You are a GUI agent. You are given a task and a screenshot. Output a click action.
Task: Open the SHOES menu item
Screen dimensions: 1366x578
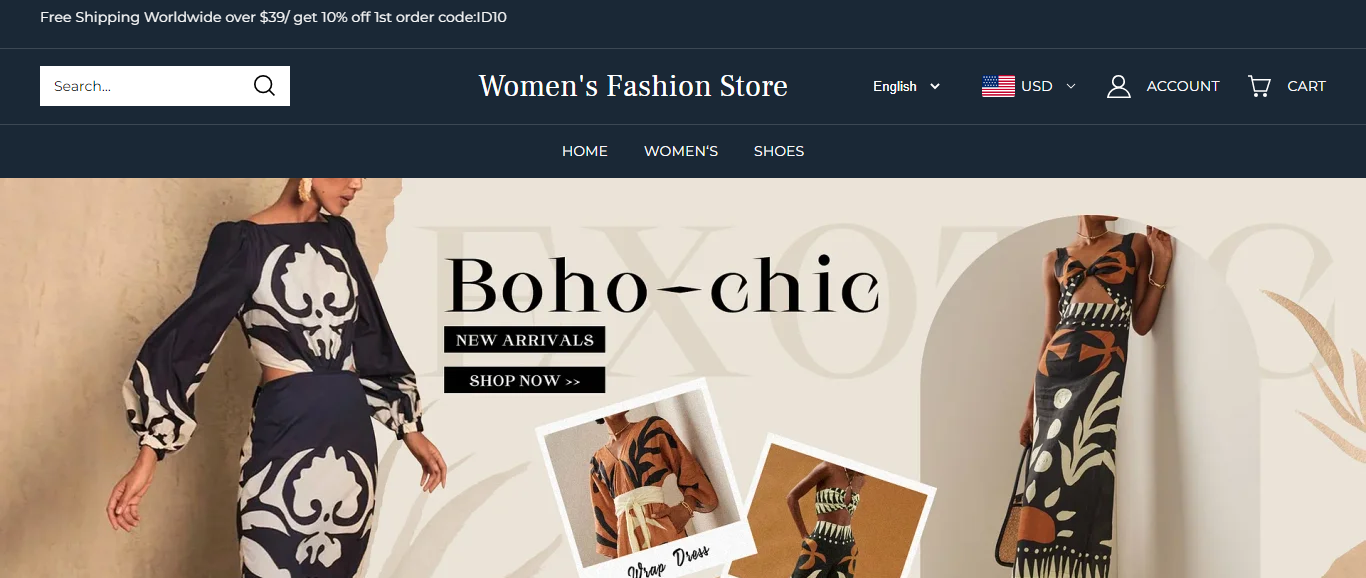coord(779,151)
